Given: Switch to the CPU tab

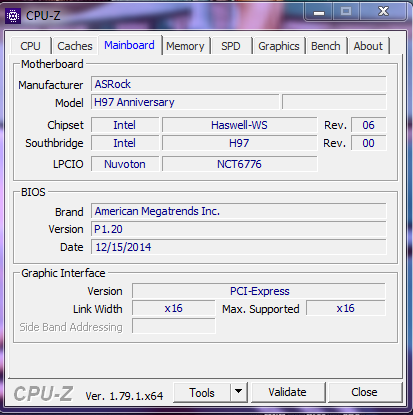Looking at the screenshot, I should point(30,46).
